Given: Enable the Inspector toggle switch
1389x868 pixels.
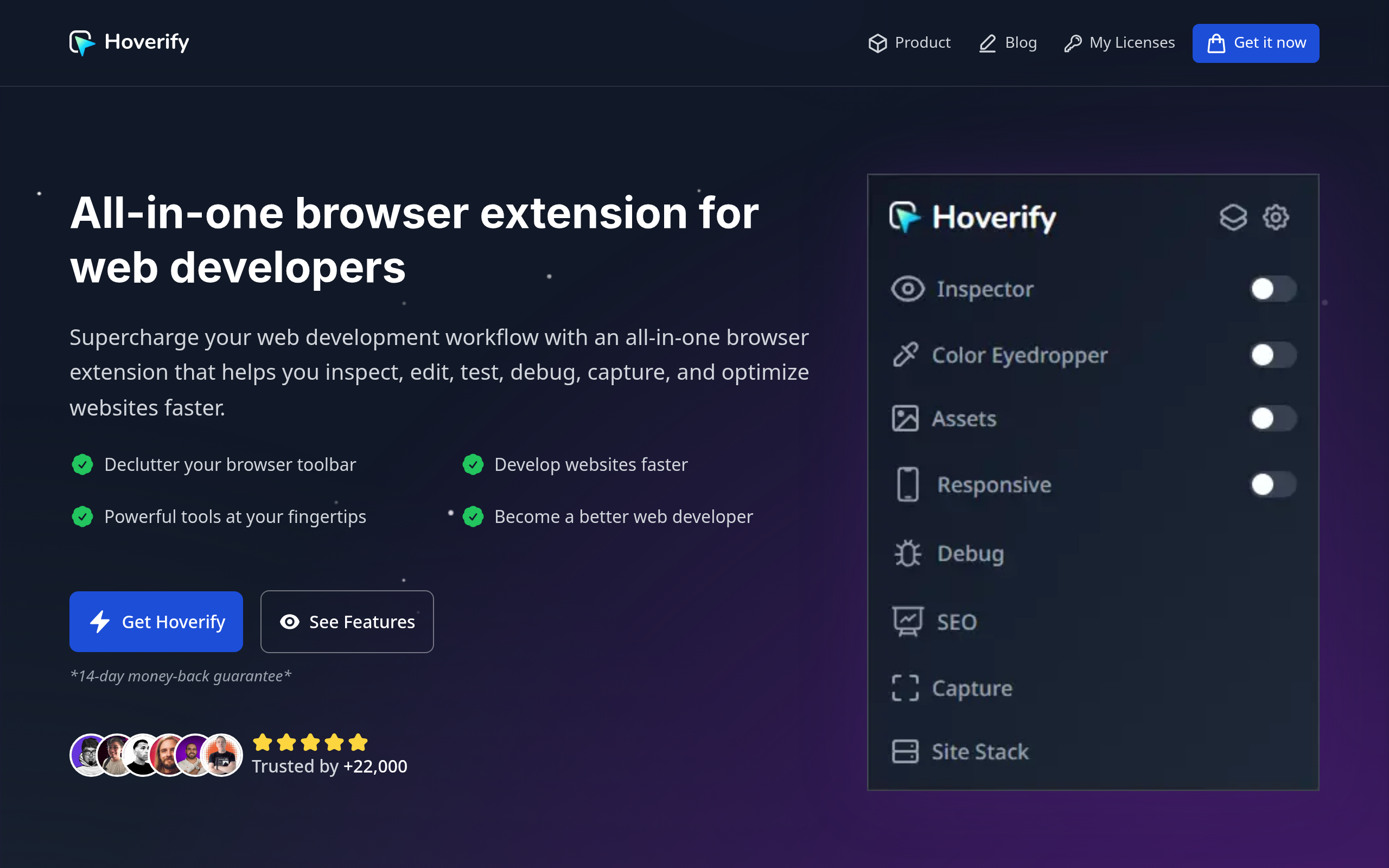Looking at the screenshot, I should 1274,289.
